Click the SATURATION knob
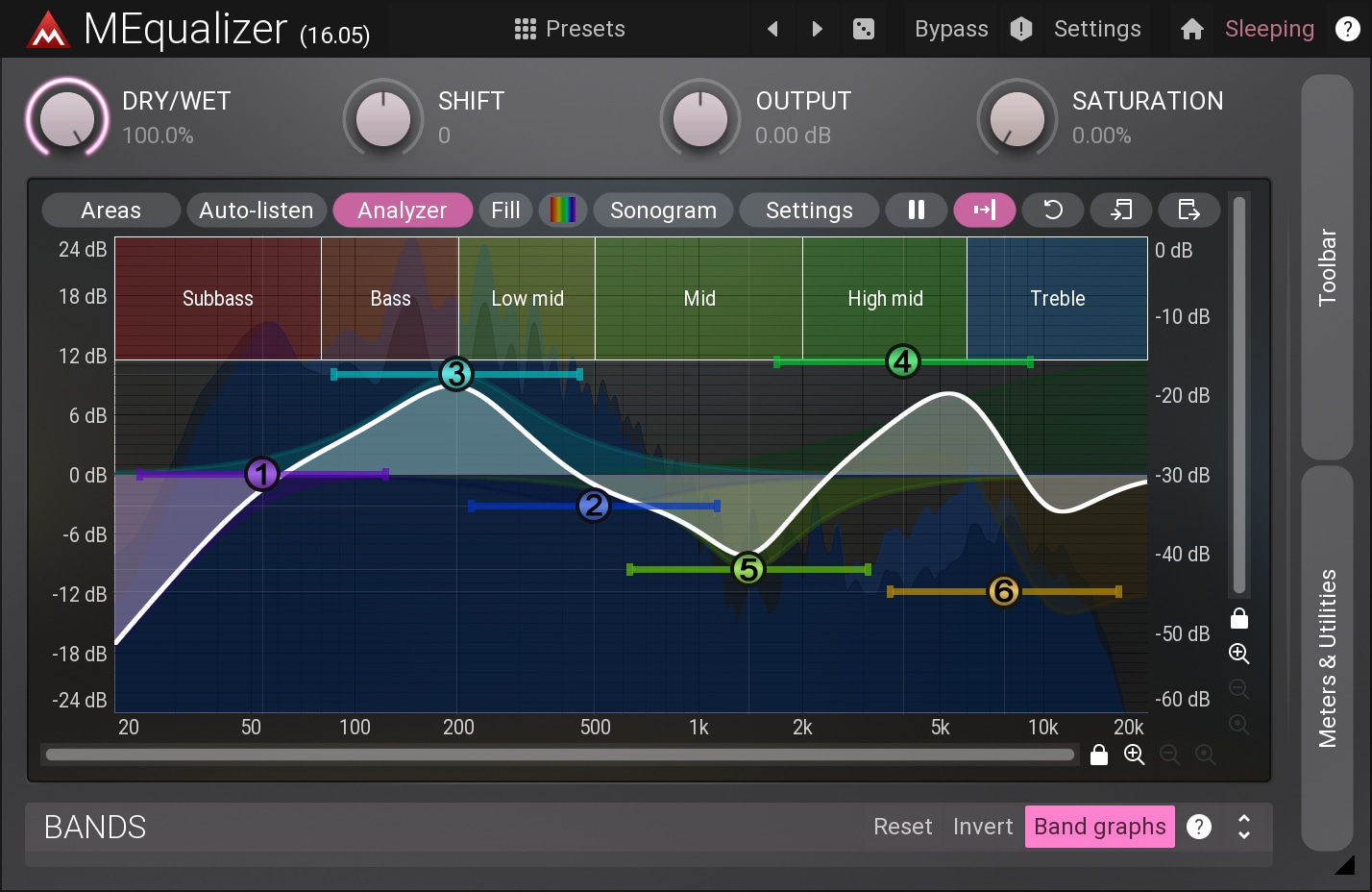The width and height of the screenshot is (1372, 892). [1017, 118]
